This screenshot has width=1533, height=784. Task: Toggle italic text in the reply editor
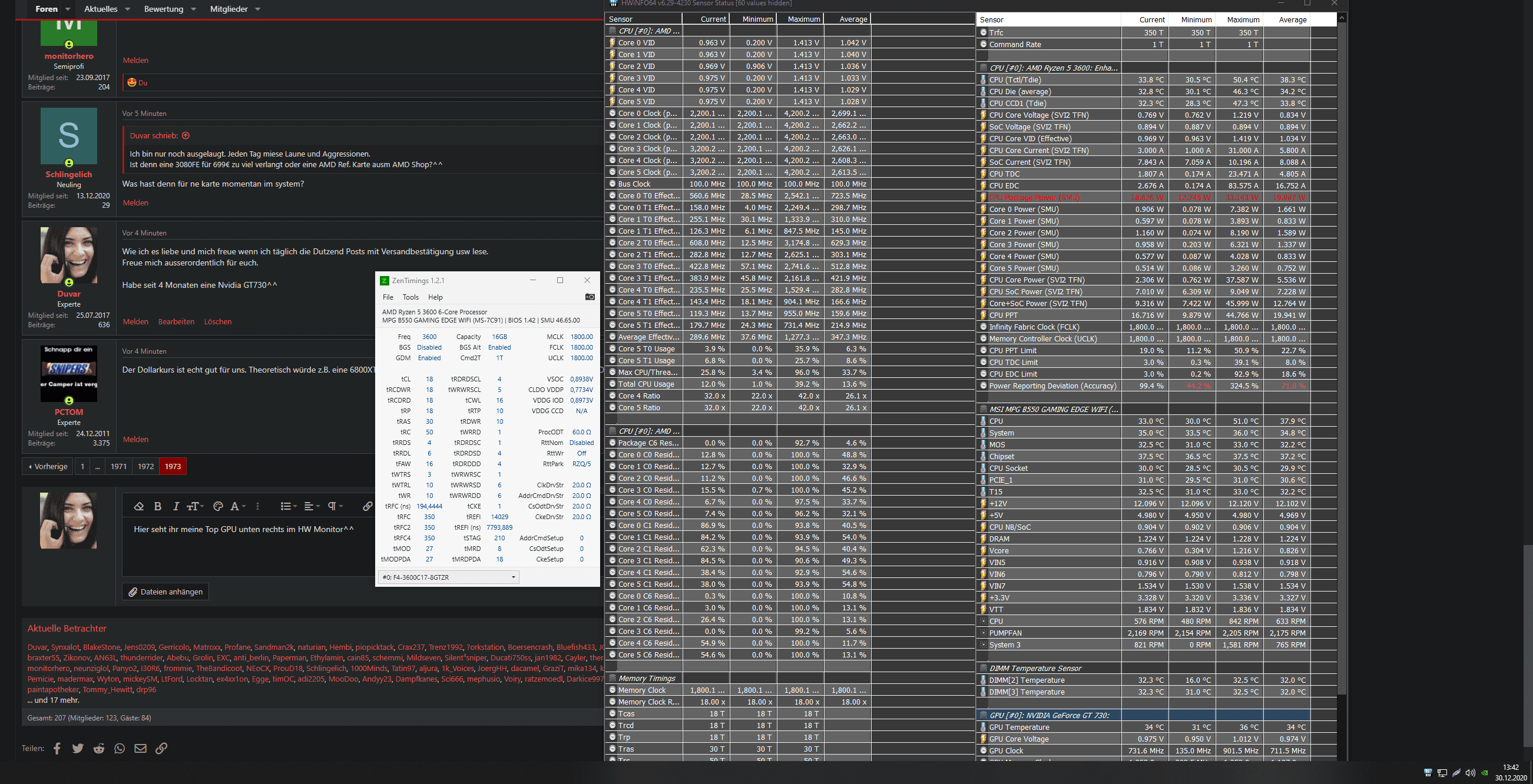(176, 506)
